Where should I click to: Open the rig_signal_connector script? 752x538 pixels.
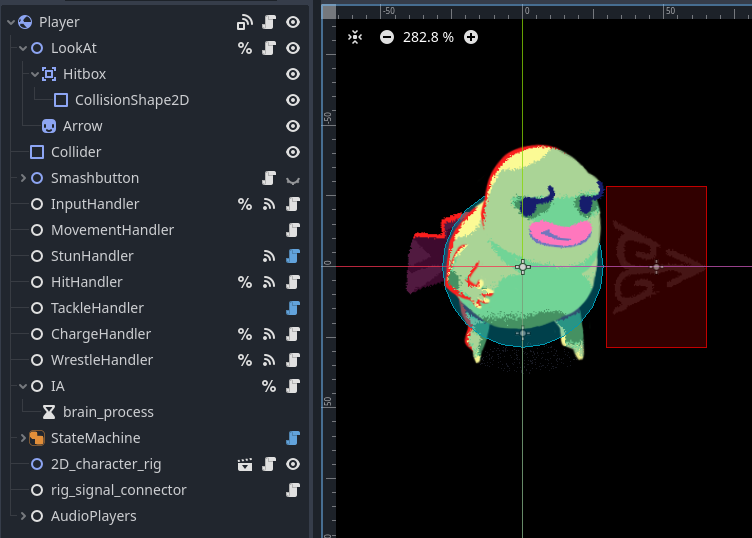[293, 490]
